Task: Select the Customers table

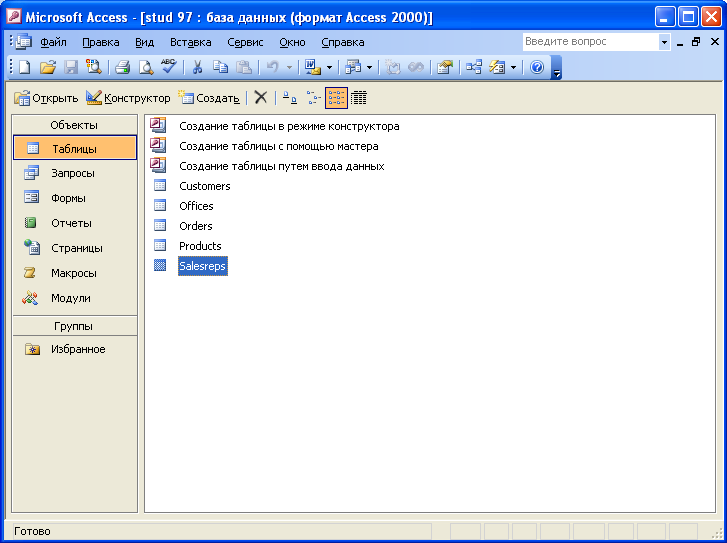Action: 204,186
